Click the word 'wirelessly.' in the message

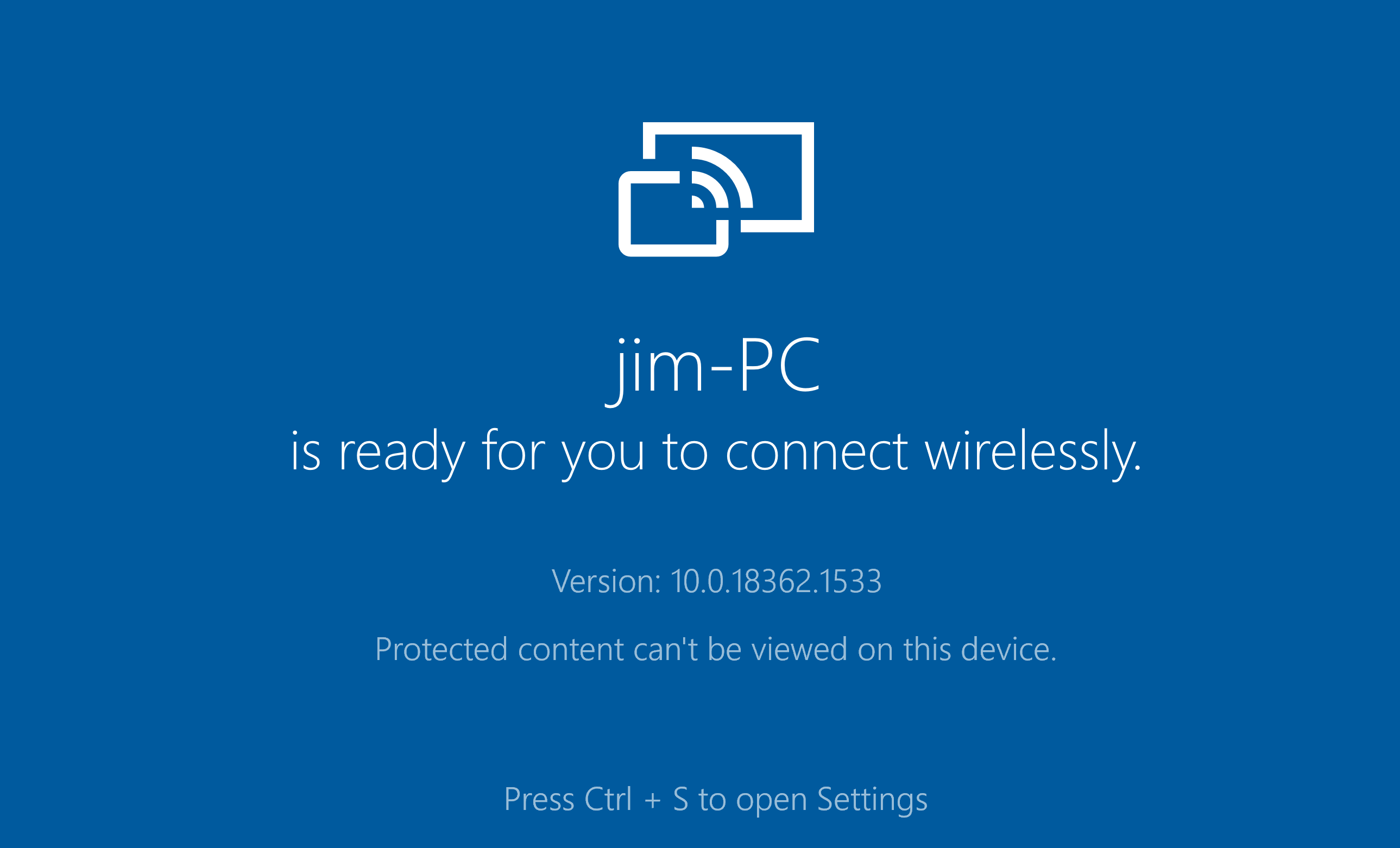click(1032, 455)
